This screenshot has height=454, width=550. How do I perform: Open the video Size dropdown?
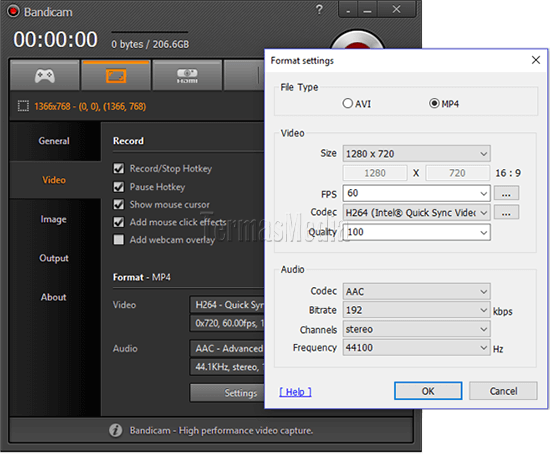pyautogui.click(x=416, y=154)
